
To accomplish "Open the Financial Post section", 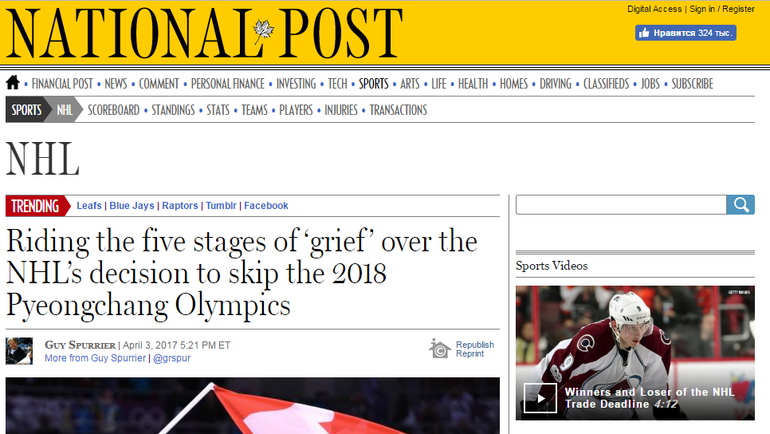I will [x=61, y=84].
